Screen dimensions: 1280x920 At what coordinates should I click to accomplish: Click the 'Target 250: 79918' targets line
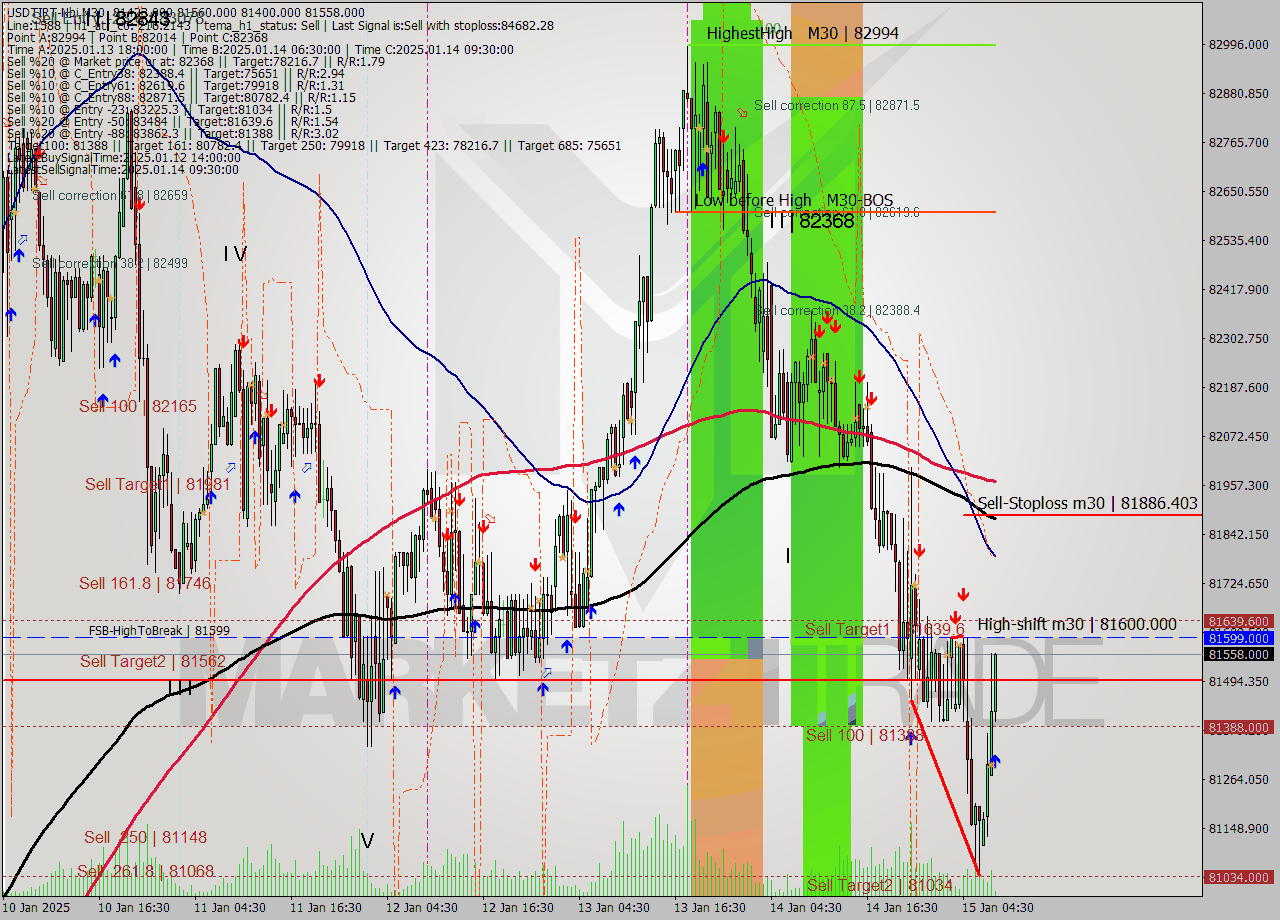(313, 146)
